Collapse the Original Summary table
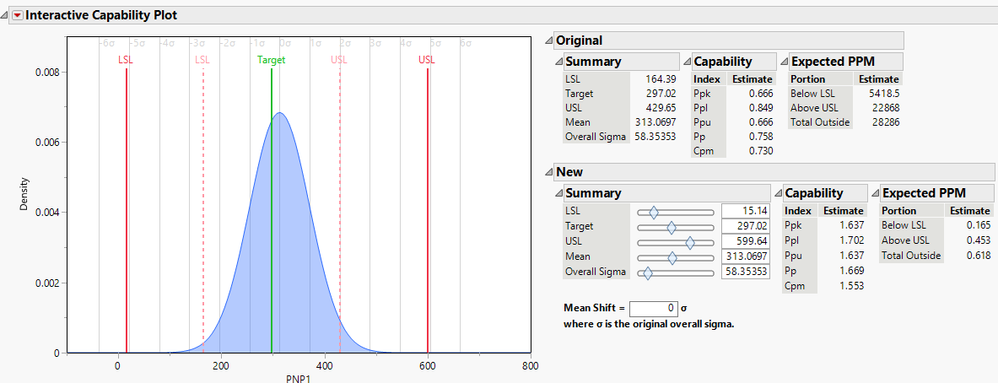 point(559,62)
